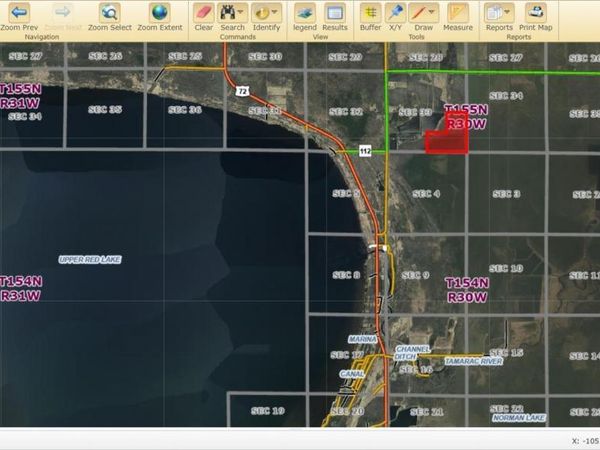Open the Results panel
The height and width of the screenshot is (450, 600).
(x=335, y=13)
